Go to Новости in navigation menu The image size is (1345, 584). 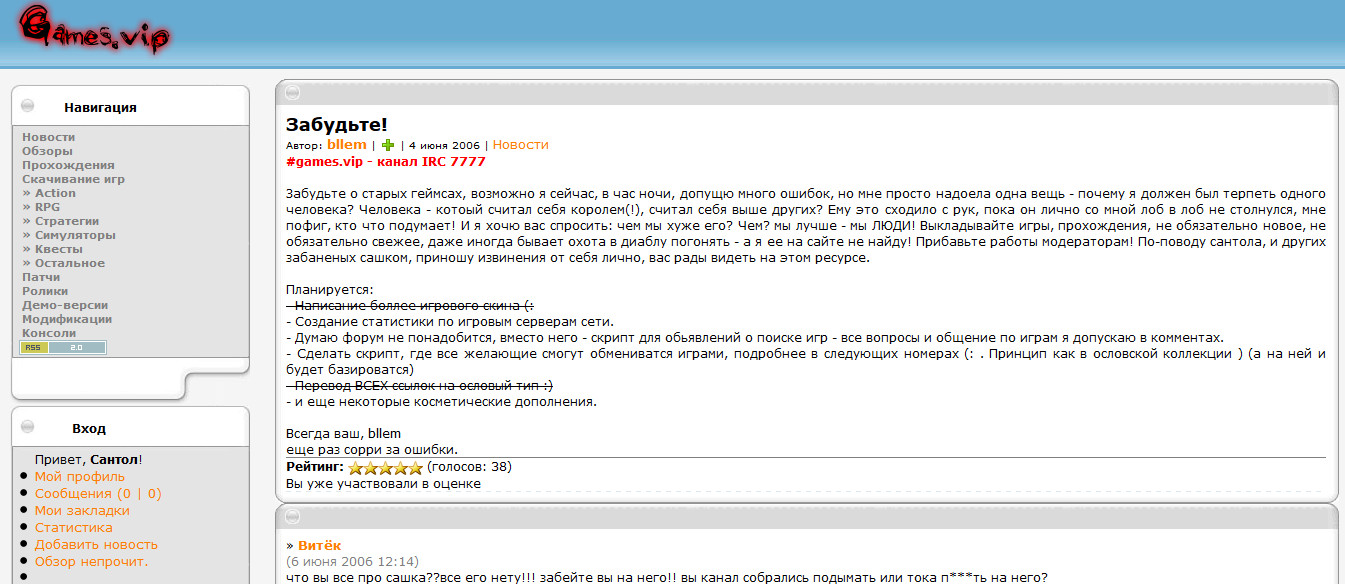(x=48, y=137)
